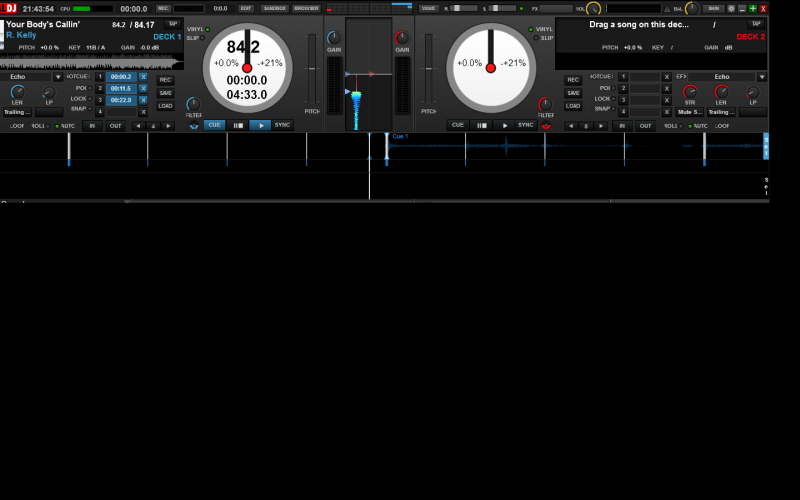Click the CUE button on Deck 1

click(215, 125)
